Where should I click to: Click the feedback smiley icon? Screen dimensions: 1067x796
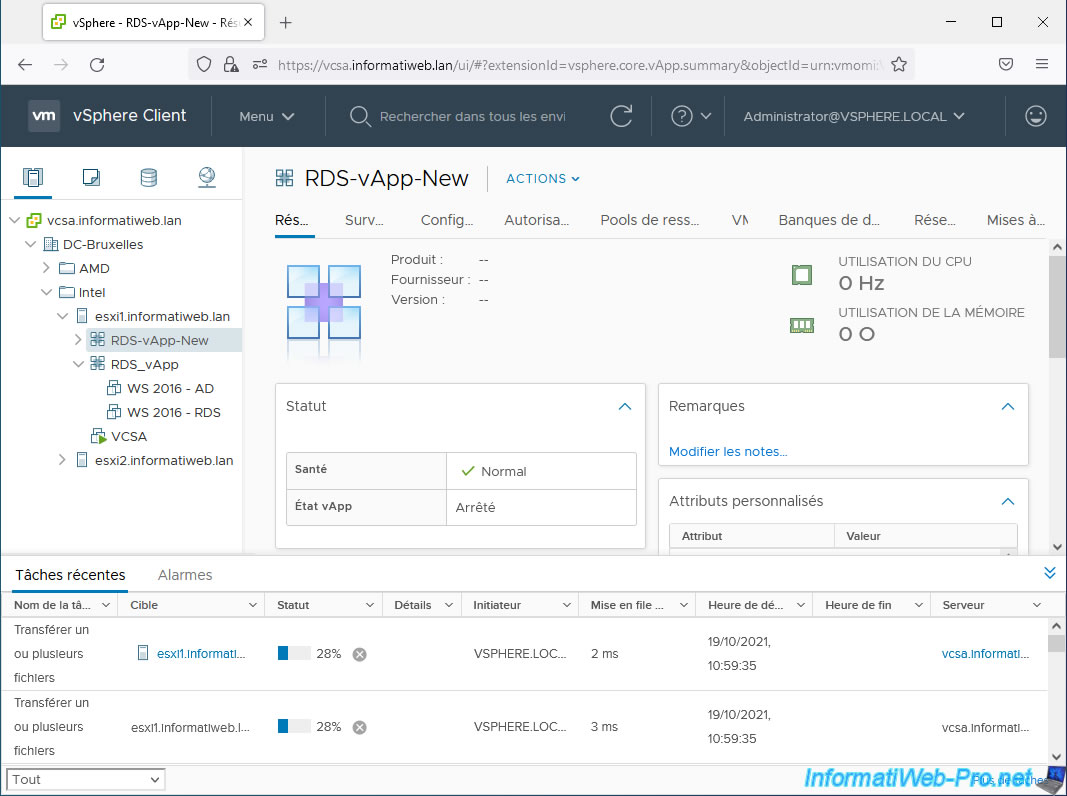(x=1036, y=116)
